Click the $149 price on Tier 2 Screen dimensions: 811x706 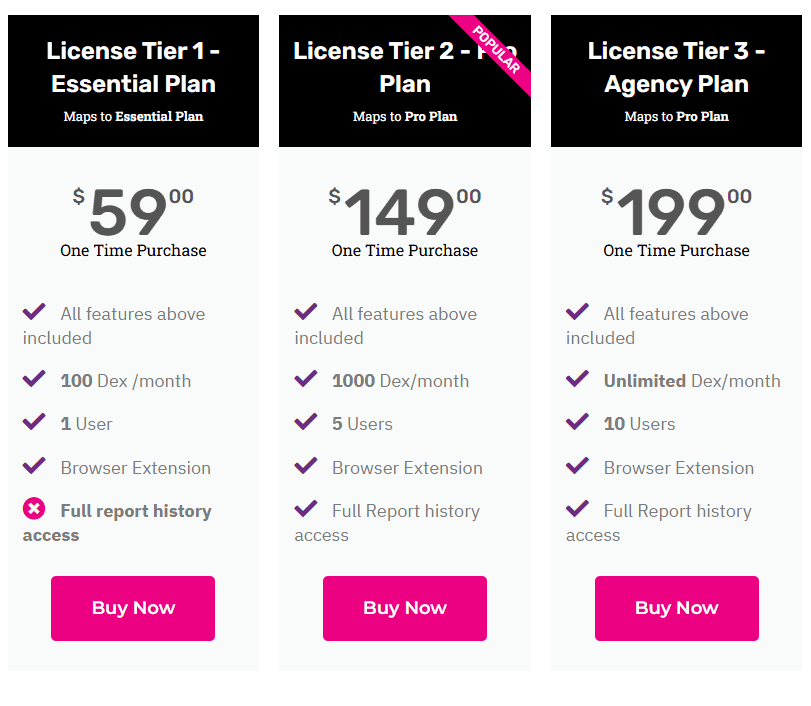pyautogui.click(x=404, y=211)
